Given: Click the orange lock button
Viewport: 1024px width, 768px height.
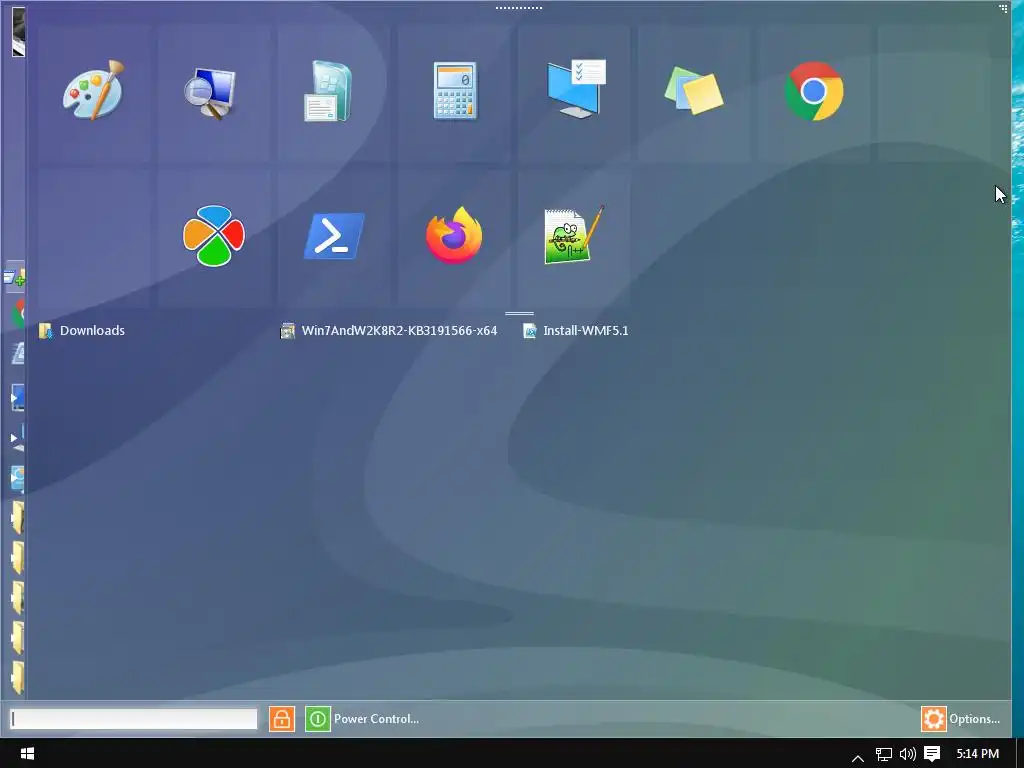Looking at the screenshot, I should coord(282,719).
